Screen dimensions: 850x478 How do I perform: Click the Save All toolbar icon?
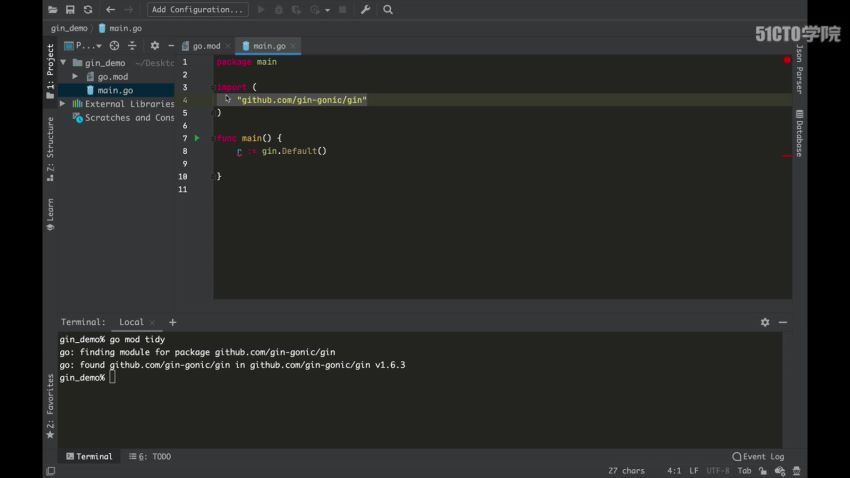(x=70, y=10)
